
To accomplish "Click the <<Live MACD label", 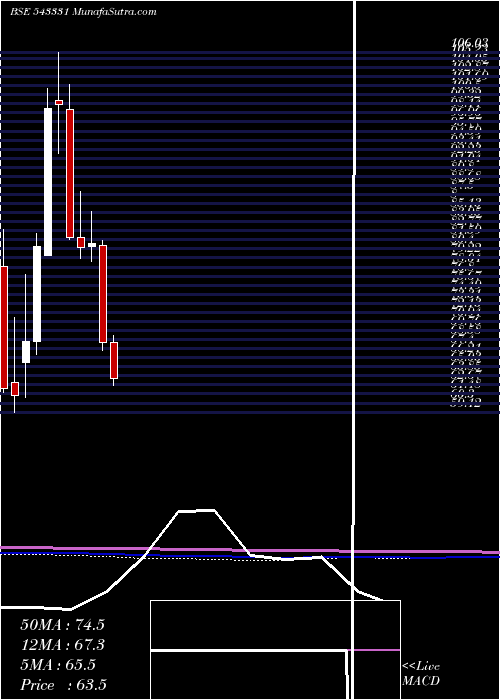I will point(421,674).
